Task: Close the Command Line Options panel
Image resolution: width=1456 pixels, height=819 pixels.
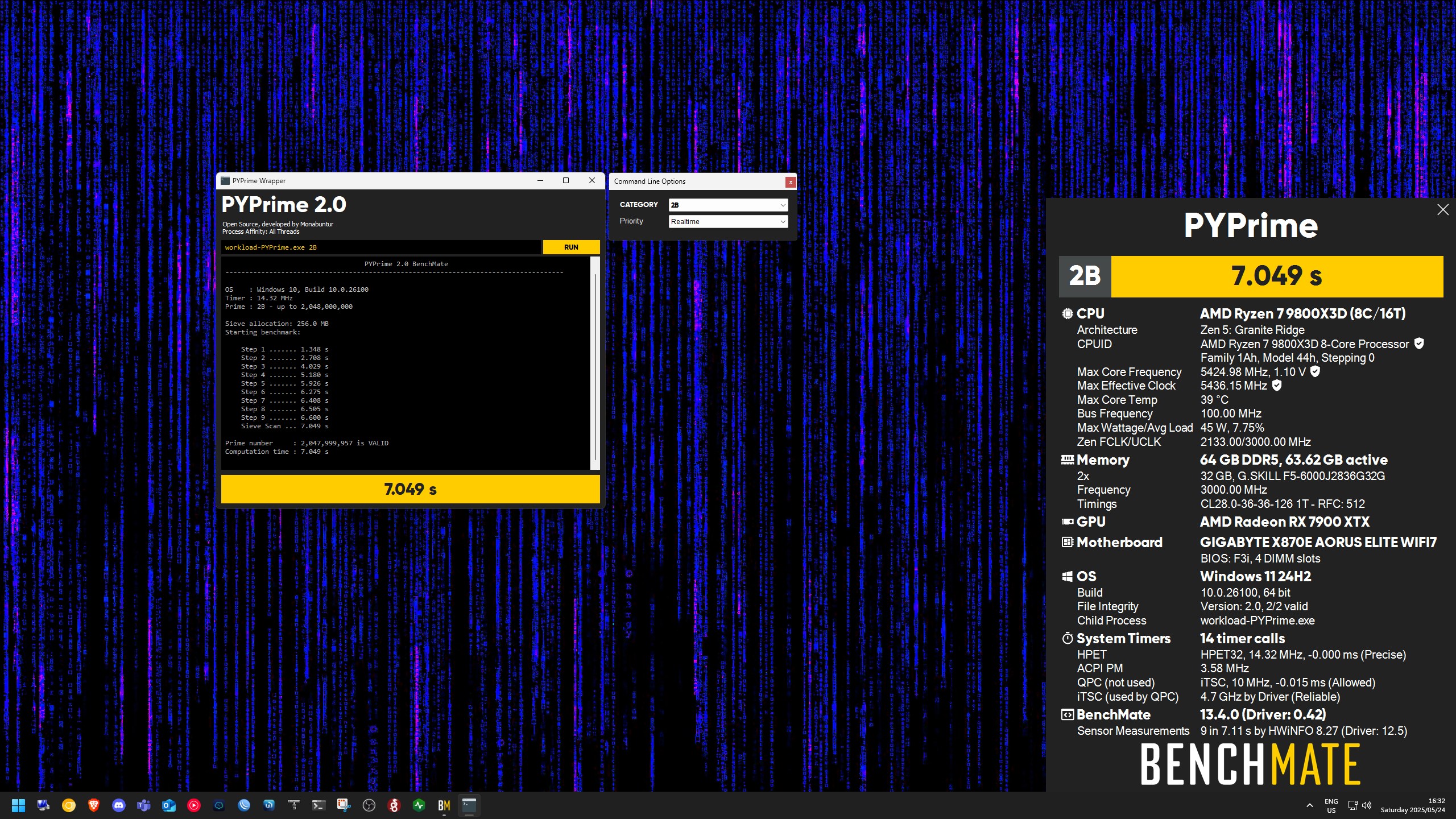Action: (x=790, y=182)
